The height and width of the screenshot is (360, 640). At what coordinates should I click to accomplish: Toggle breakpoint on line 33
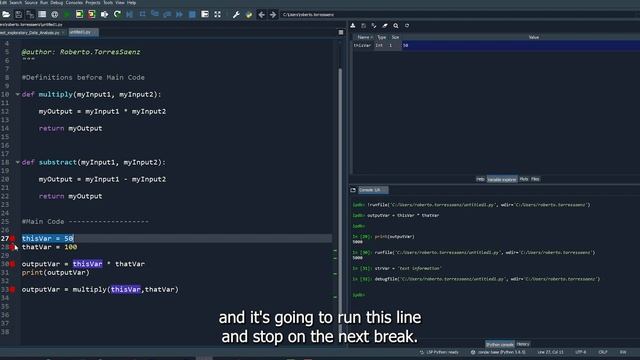coord(13,289)
